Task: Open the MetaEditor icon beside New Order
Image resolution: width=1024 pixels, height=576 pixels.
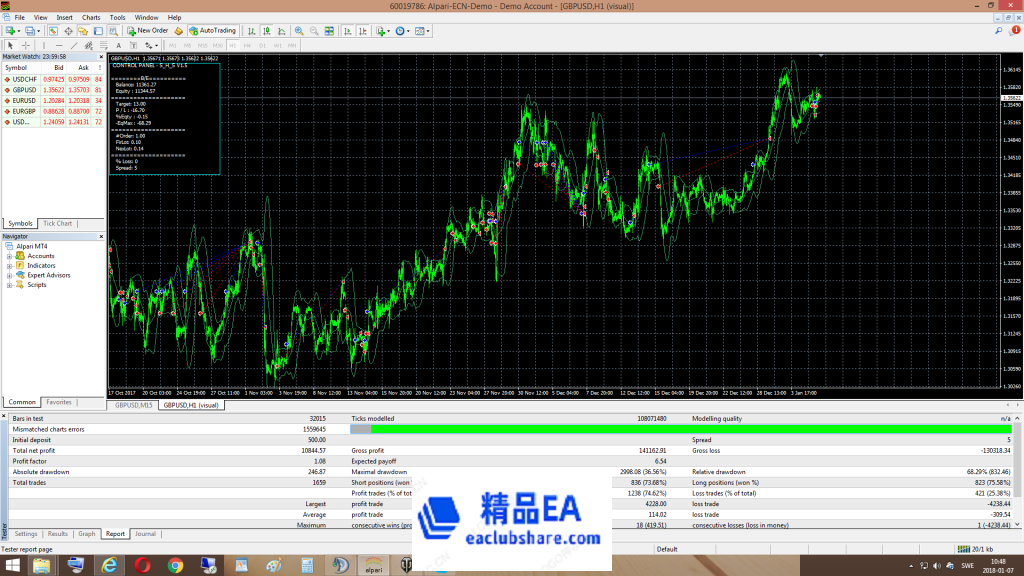Action: point(178,31)
